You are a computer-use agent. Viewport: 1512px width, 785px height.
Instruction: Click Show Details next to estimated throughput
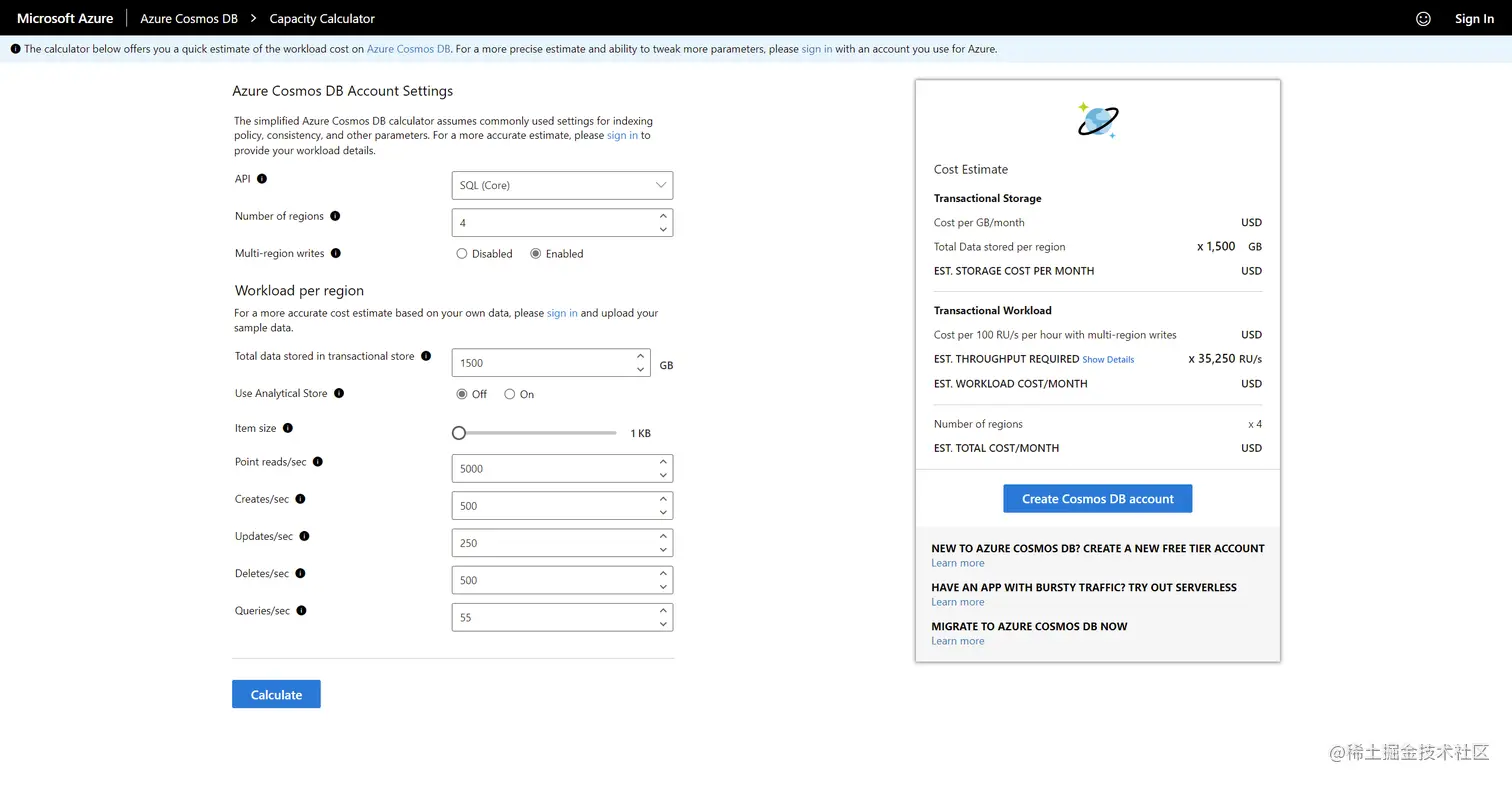(1108, 359)
